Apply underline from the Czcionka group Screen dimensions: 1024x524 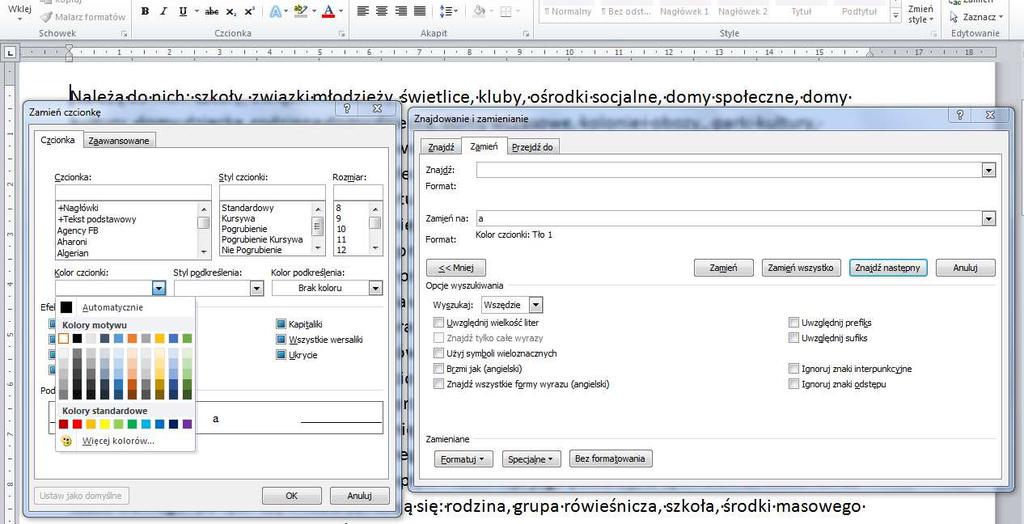(x=182, y=11)
